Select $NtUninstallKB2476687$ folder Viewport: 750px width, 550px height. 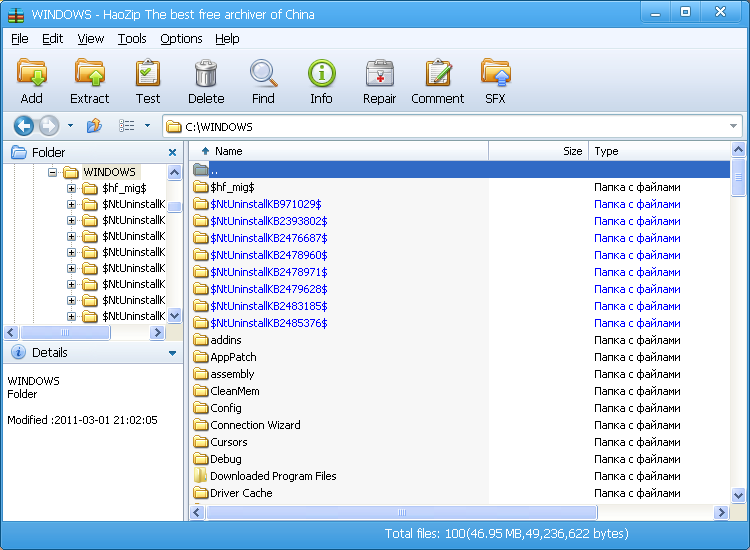[269, 238]
